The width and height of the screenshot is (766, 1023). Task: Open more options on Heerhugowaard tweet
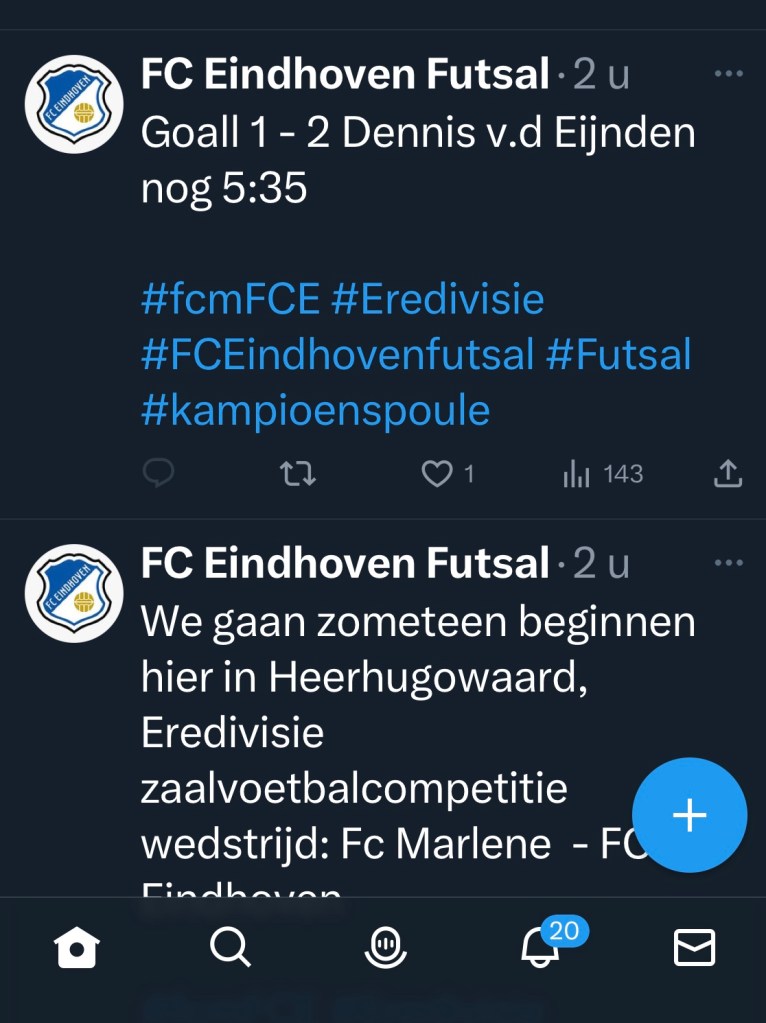click(x=729, y=563)
